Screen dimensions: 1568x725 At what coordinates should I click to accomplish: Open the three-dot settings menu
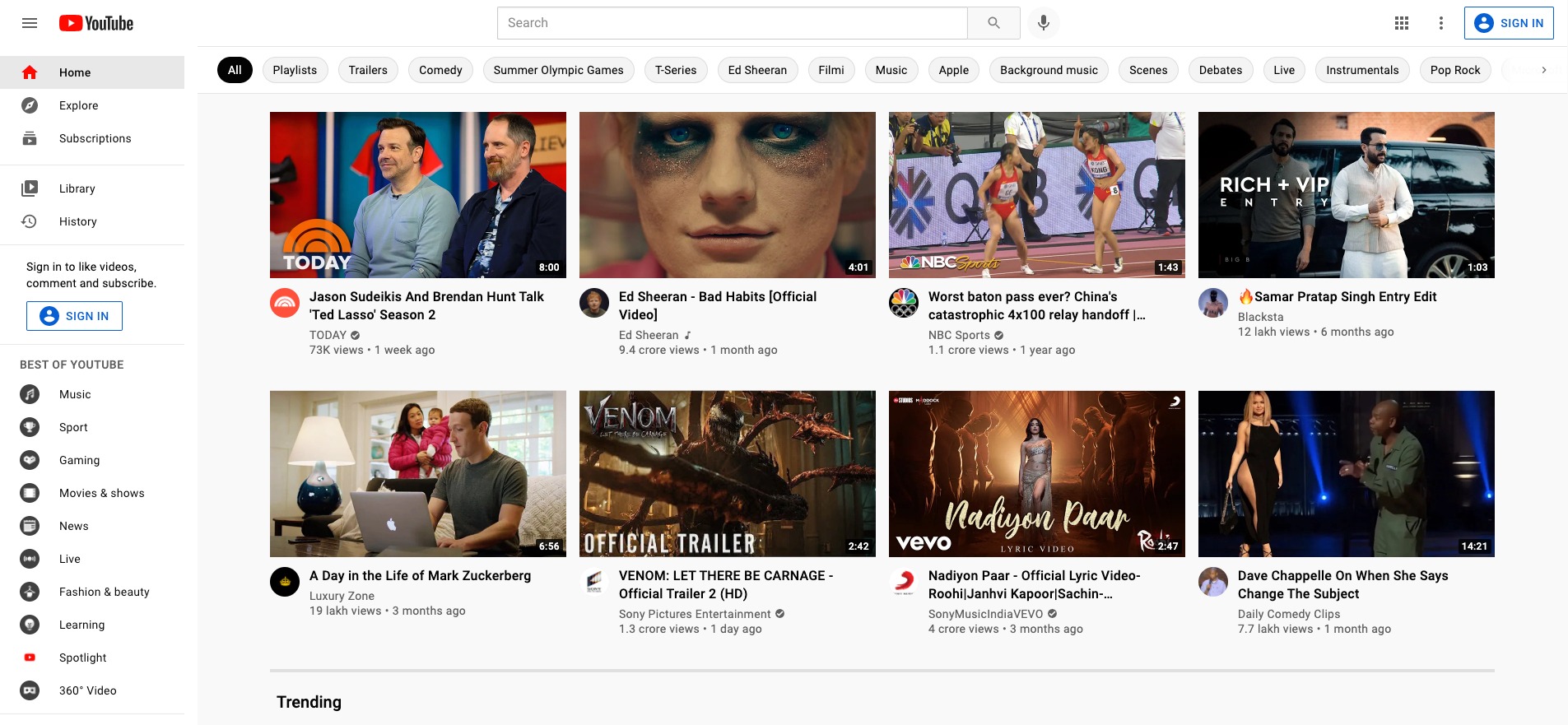pos(1440,23)
